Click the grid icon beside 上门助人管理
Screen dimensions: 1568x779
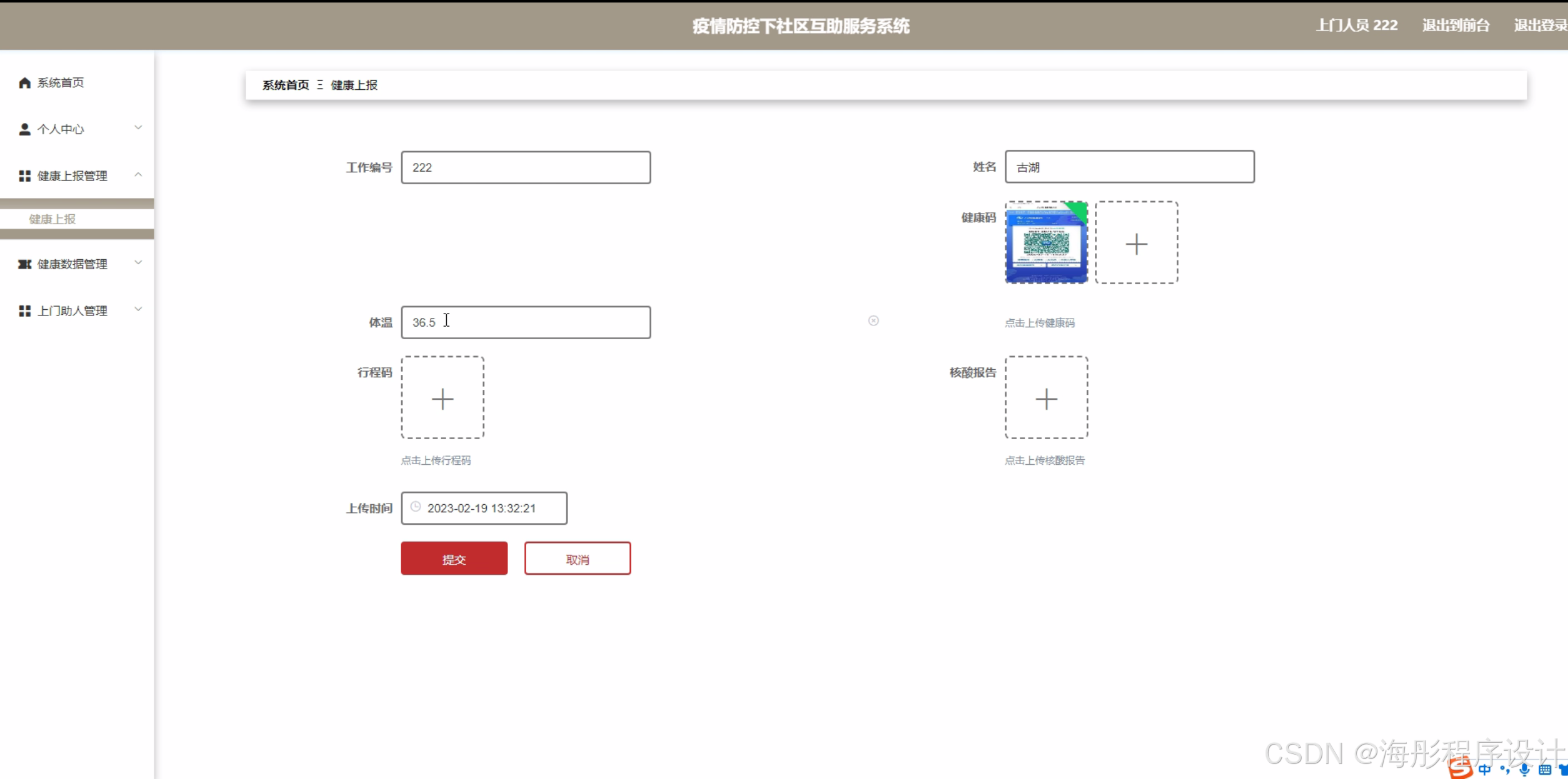pos(24,311)
